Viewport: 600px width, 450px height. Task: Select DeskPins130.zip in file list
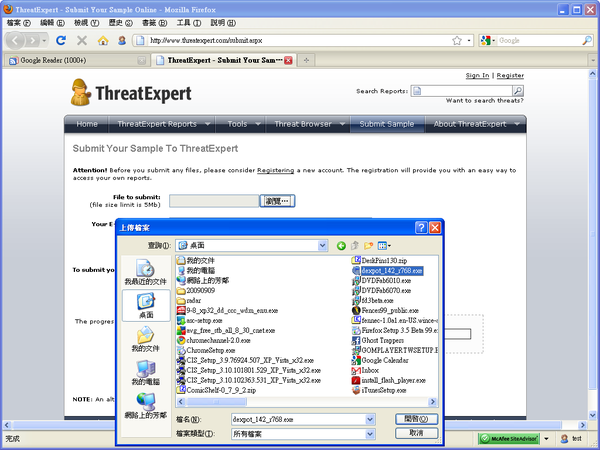380,261
